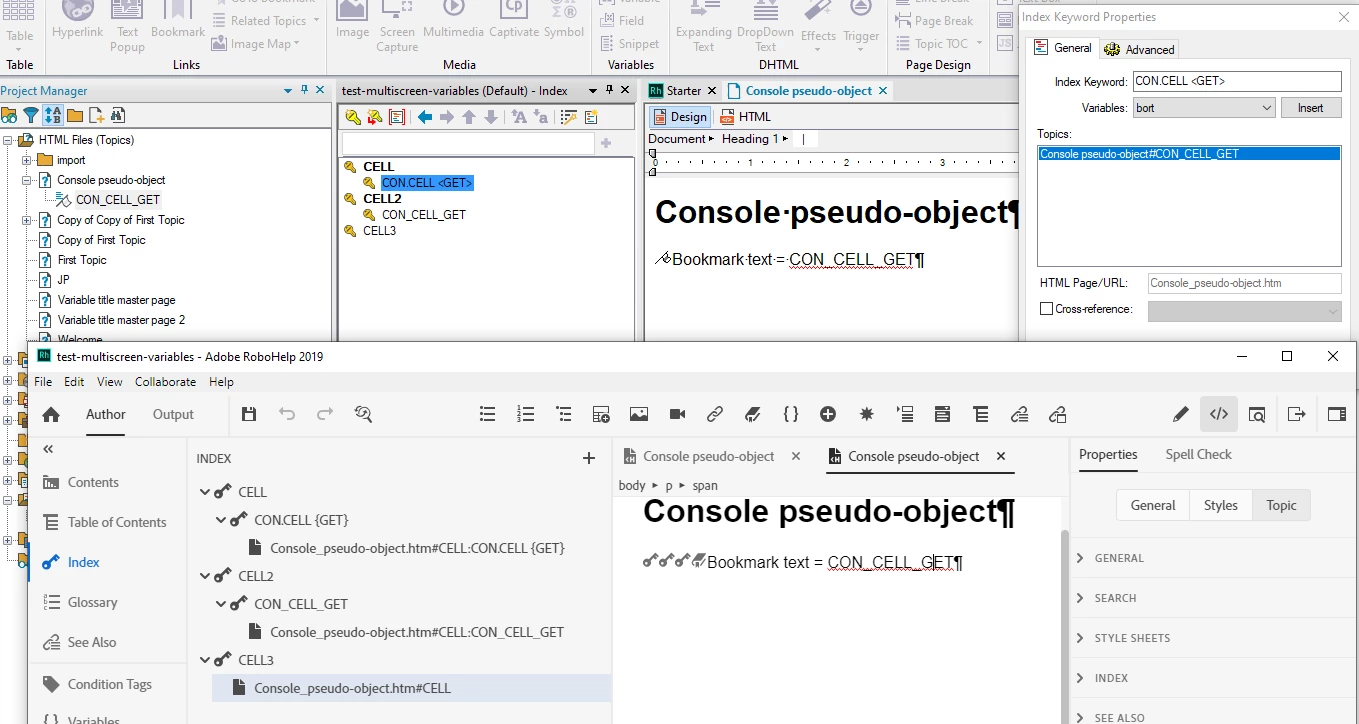This screenshot has width=1359, height=724.
Task: Click the Insert Image icon in RoboHelp 2019
Action: click(x=639, y=414)
